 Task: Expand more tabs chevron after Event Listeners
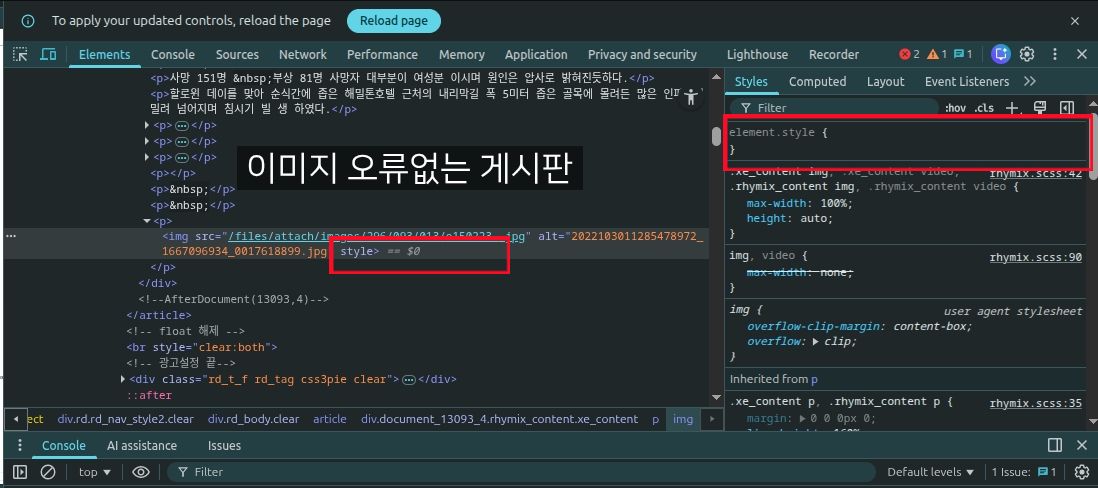coord(1030,82)
